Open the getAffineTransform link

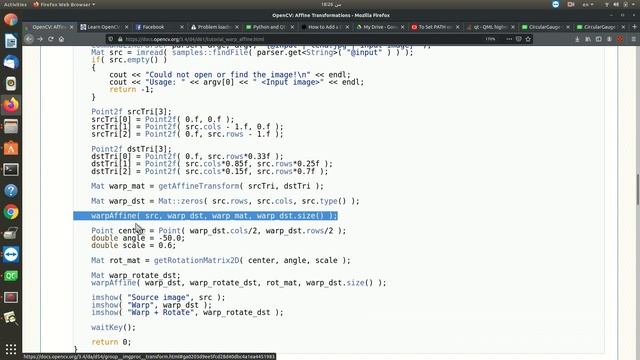click(x=198, y=186)
